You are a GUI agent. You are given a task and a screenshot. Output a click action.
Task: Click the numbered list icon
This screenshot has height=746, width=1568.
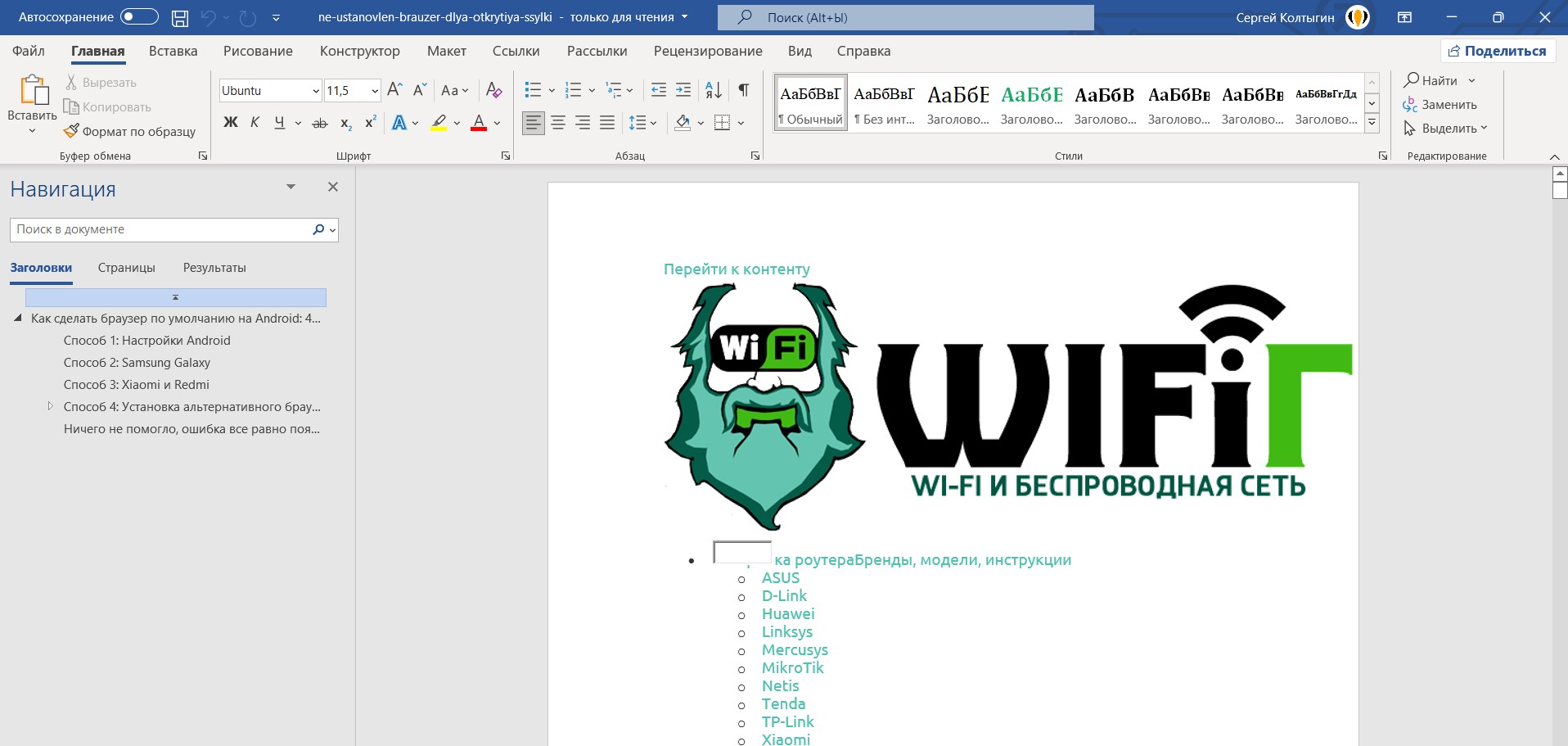coord(574,90)
